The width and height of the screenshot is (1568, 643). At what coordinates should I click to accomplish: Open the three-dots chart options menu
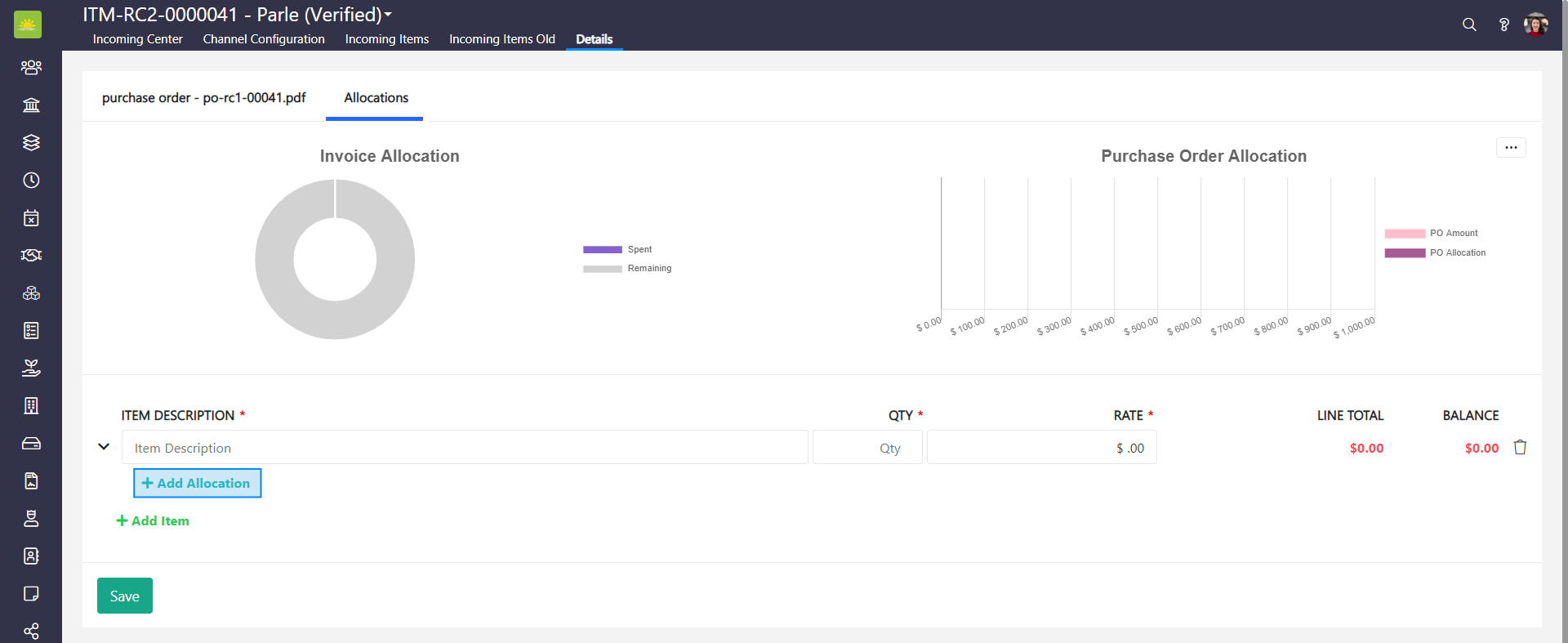click(1511, 147)
